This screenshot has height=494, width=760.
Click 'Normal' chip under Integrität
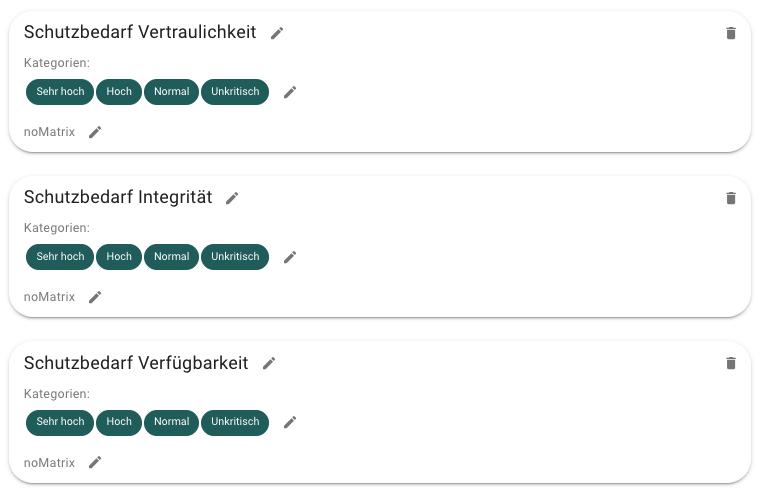tap(171, 257)
